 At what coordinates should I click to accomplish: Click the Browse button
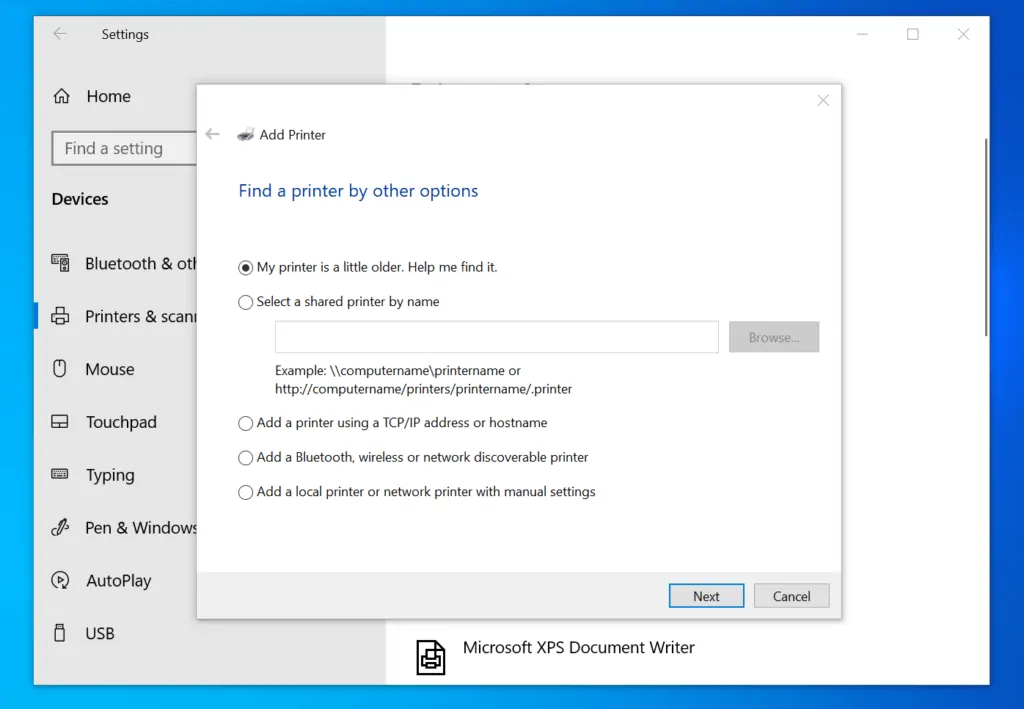(x=774, y=337)
